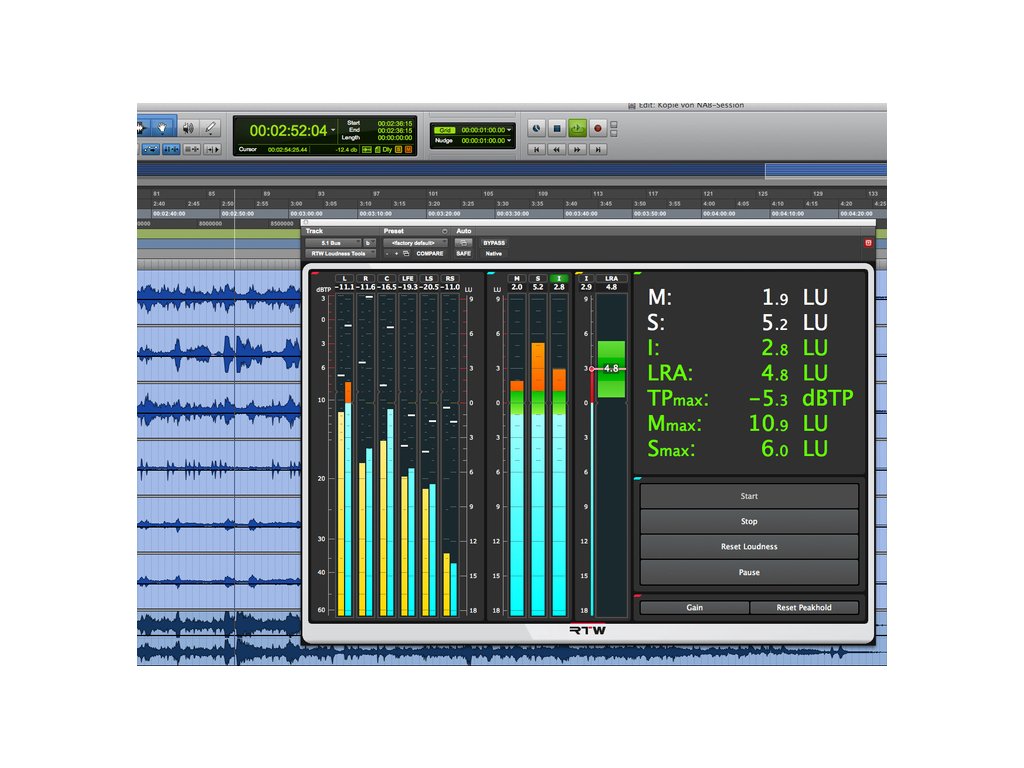Screen dimensions: 1024x768
Task: Click the Native plugin format button
Action: pos(494,253)
